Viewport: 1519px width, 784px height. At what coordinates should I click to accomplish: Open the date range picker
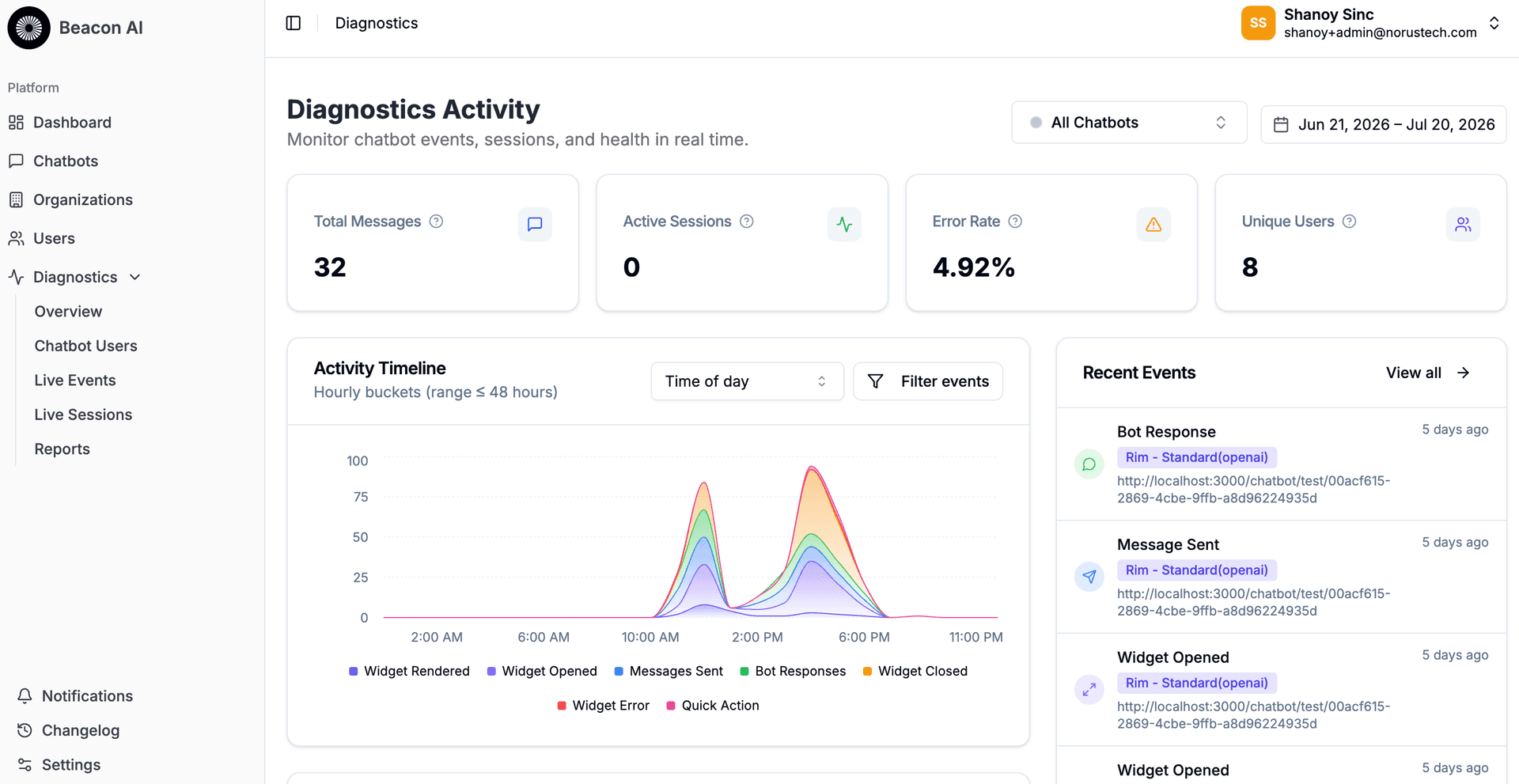click(1383, 125)
